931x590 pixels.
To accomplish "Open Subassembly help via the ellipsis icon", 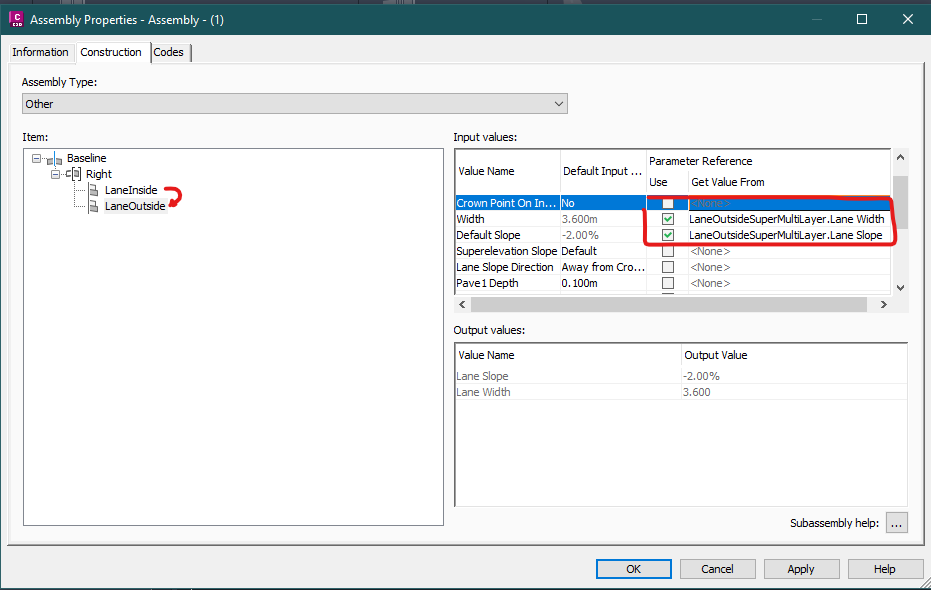I will click(x=896, y=522).
